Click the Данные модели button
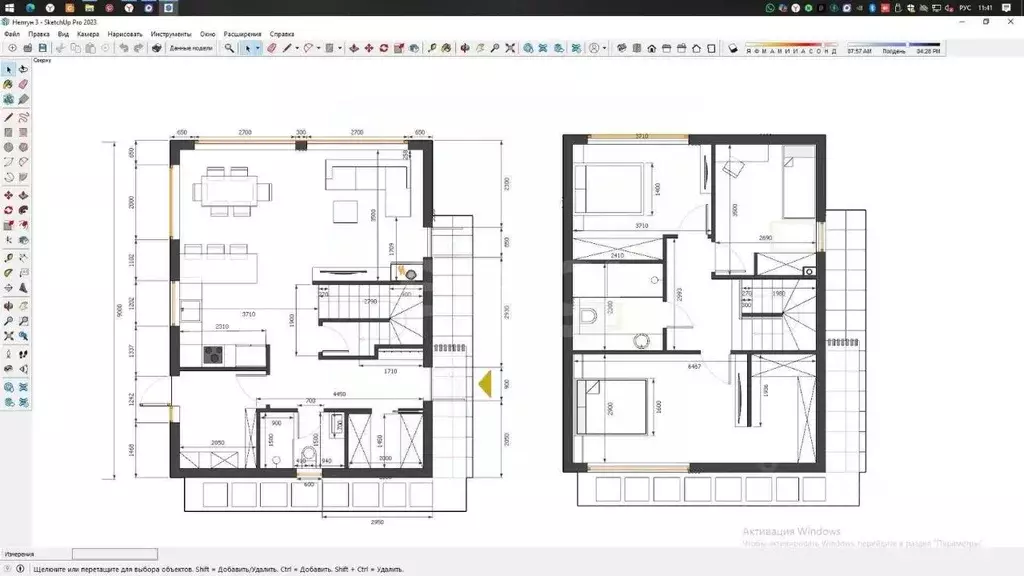This screenshot has height=576, width=1024. pos(191,48)
